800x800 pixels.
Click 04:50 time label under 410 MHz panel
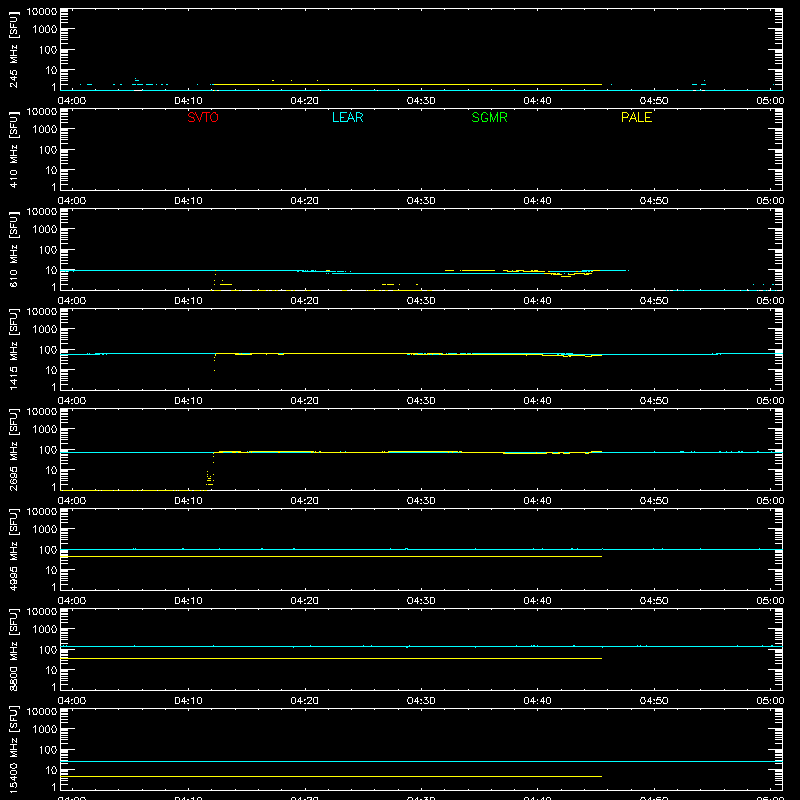point(654,201)
